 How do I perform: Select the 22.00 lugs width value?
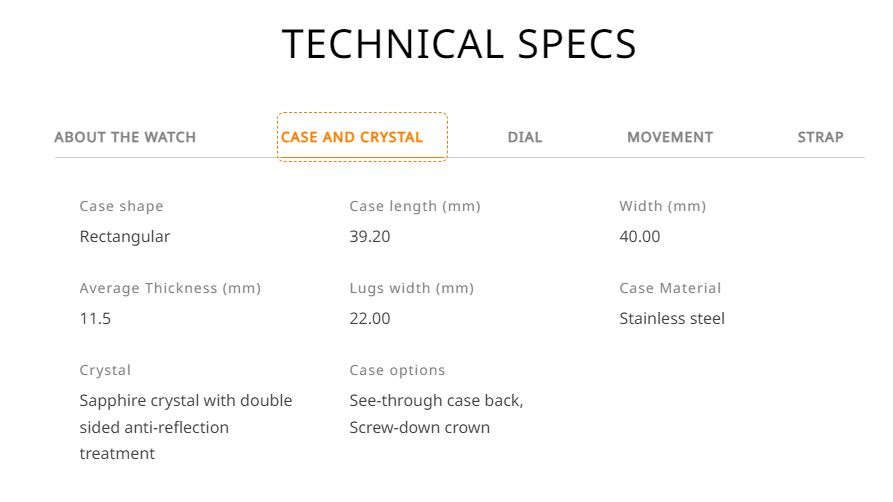point(370,319)
